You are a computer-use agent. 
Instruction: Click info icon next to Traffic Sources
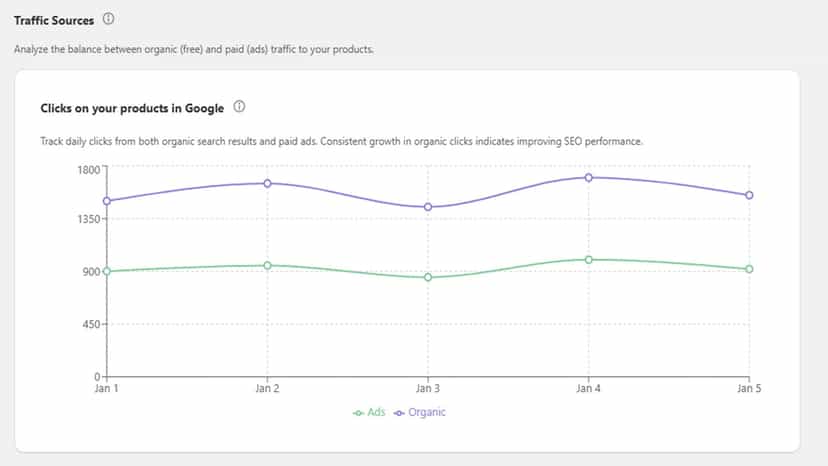point(108,19)
